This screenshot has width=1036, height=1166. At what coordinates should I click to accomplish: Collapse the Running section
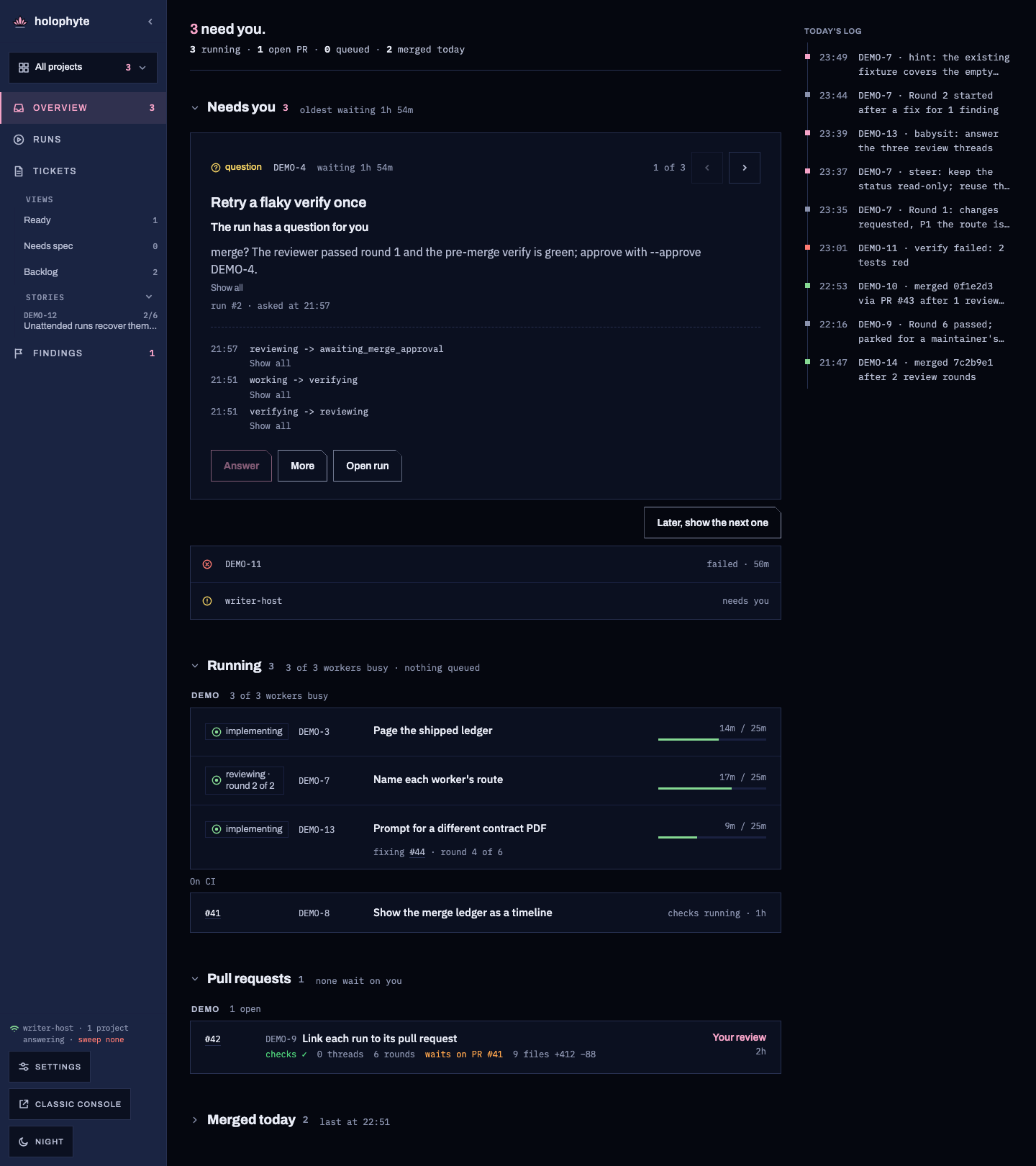point(195,666)
